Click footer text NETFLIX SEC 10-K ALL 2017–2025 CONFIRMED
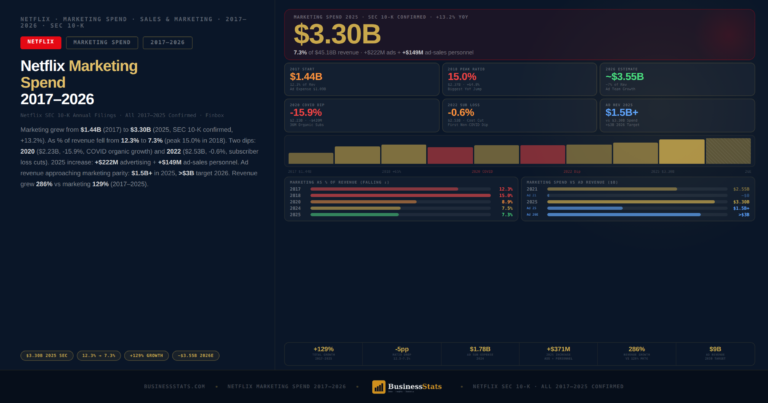The width and height of the screenshot is (768, 403). click(x=548, y=386)
